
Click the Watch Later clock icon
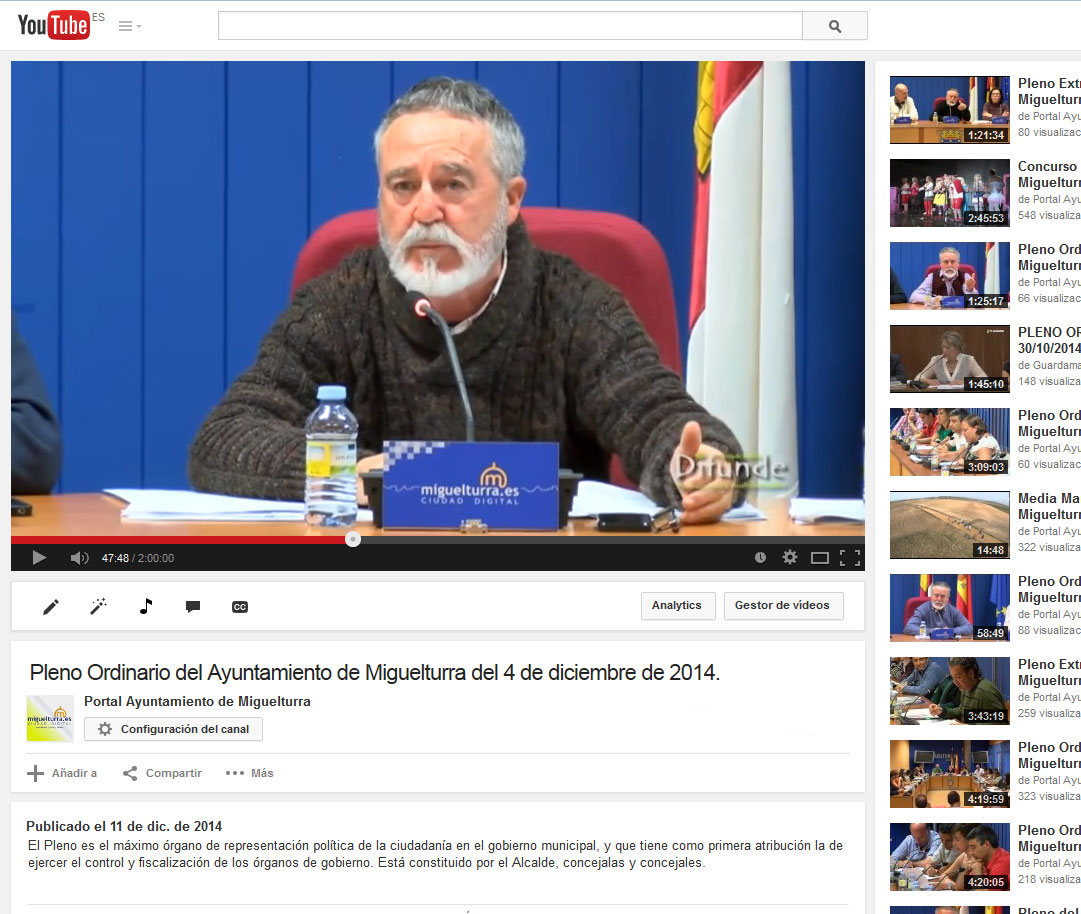pos(760,558)
